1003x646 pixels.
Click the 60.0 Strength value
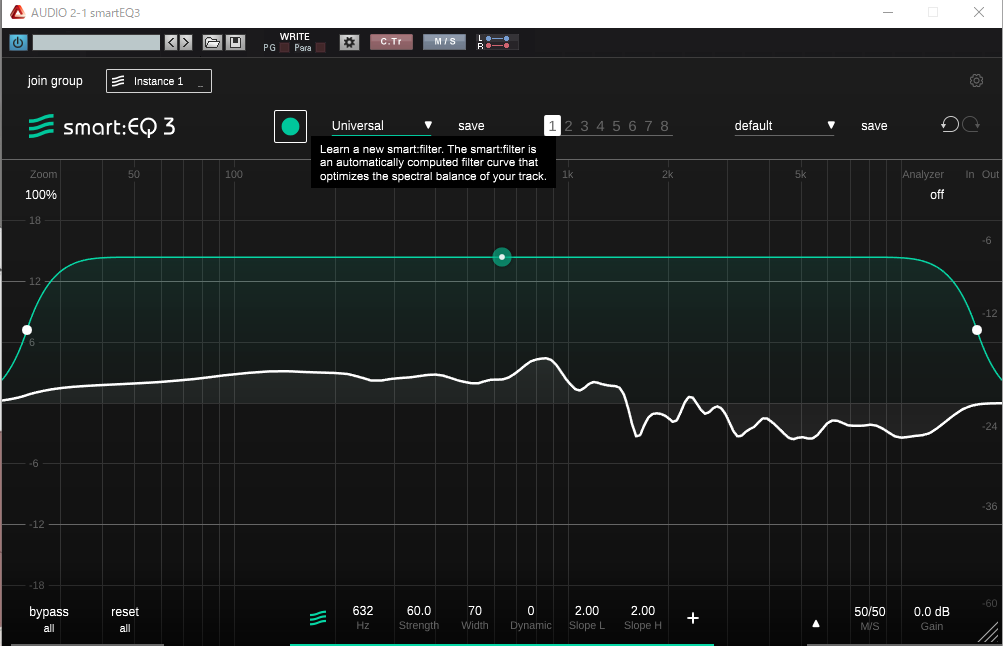419,611
